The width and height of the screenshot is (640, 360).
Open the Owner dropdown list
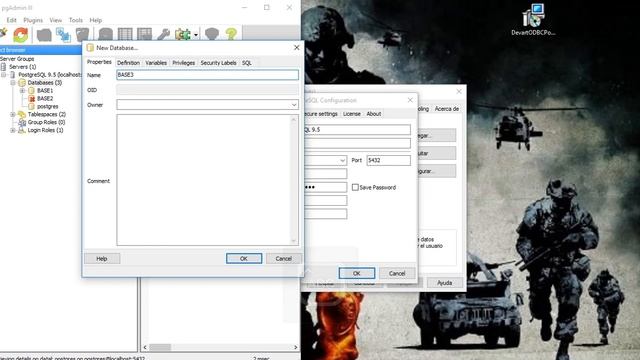[x=293, y=105]
